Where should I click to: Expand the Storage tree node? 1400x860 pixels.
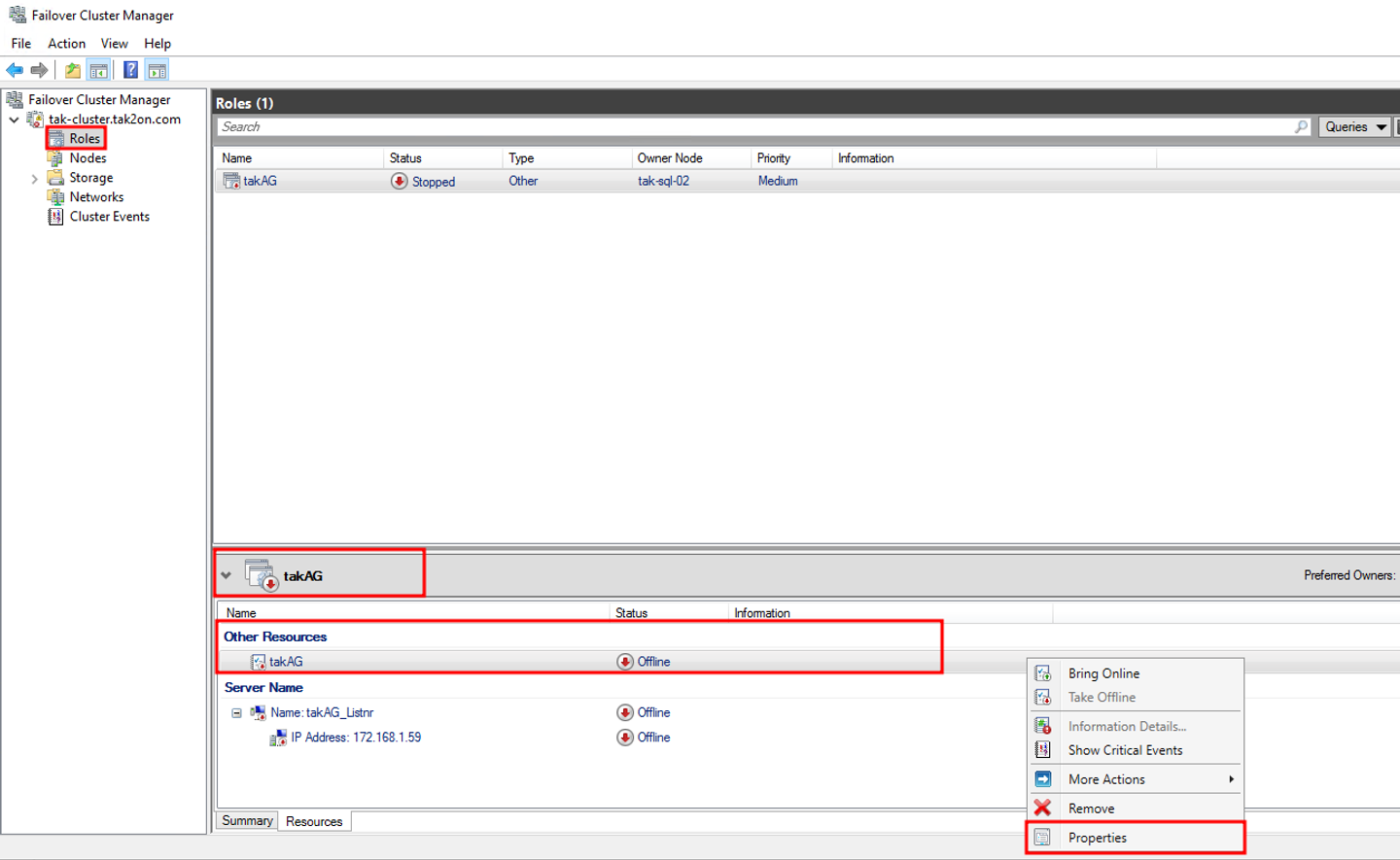(x=35, y=178)
